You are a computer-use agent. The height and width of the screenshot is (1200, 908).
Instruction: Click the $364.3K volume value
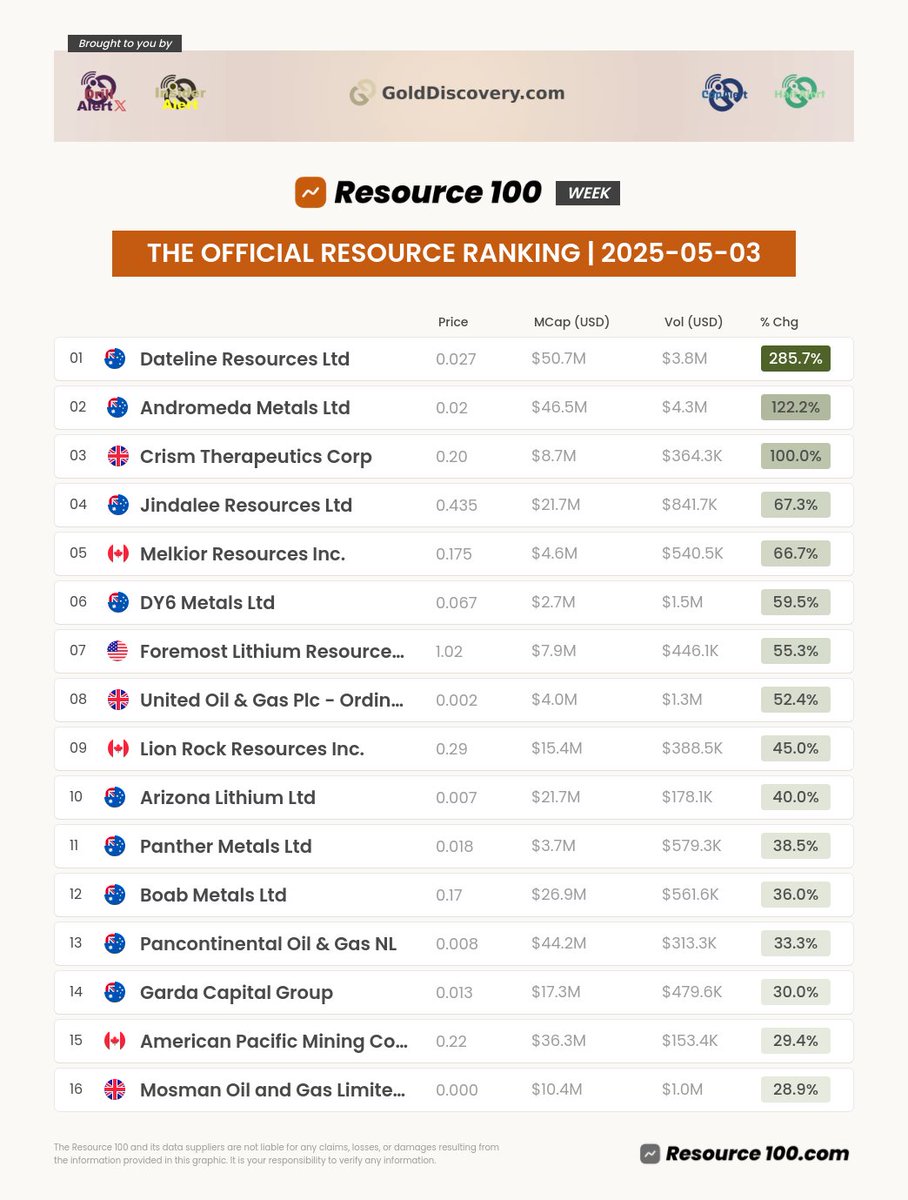point(691,457)
